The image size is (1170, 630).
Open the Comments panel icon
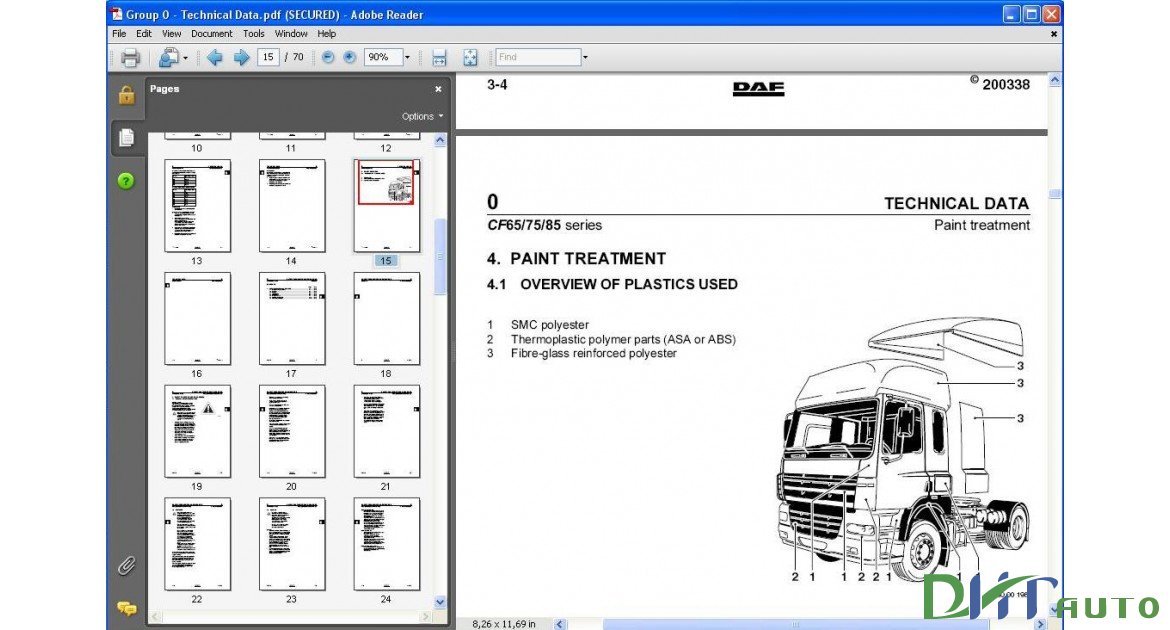coord(125,607)
